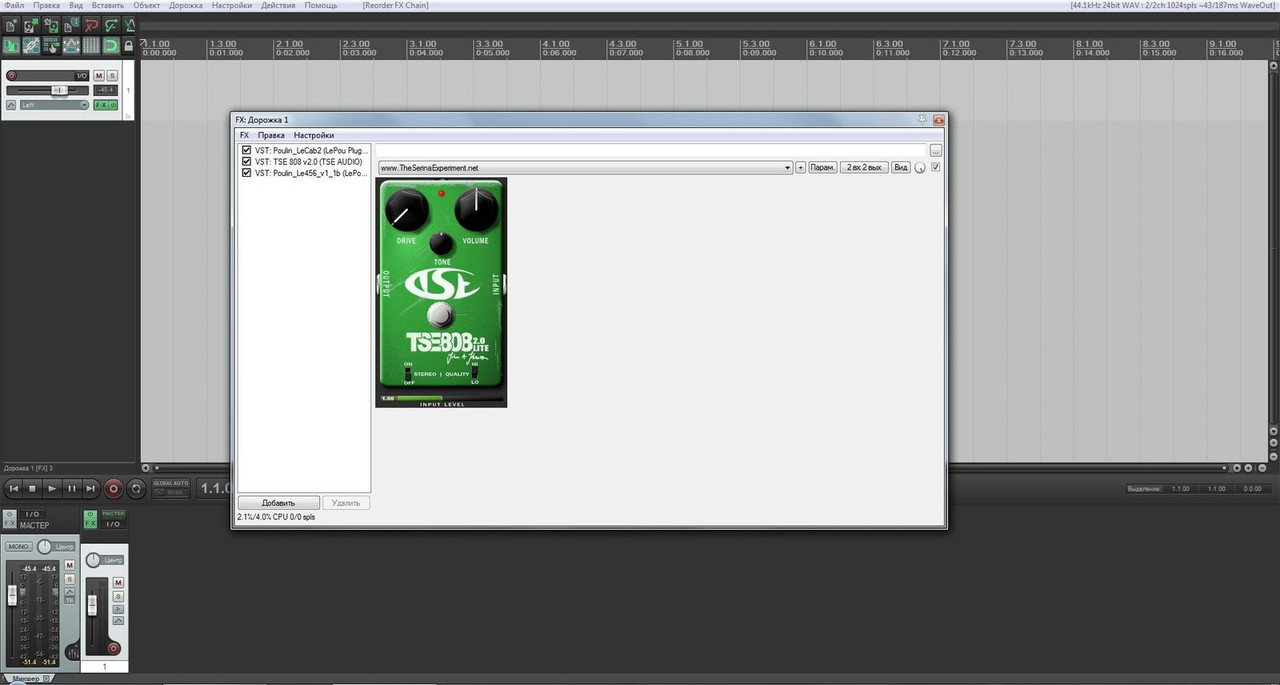Solo track 1 in the track panel

pyautogui.click(x=112, y=75)
